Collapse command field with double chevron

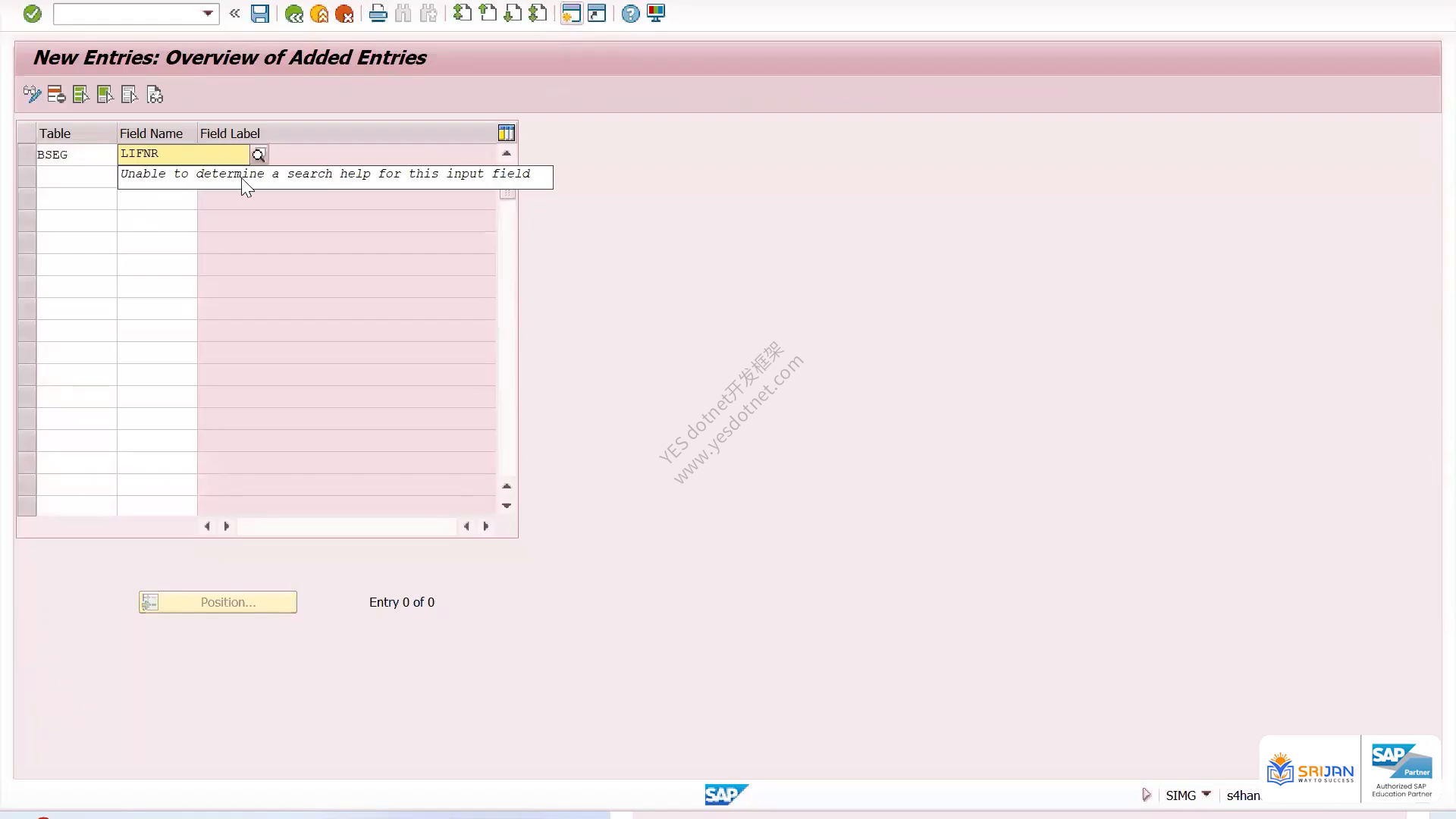235,14
